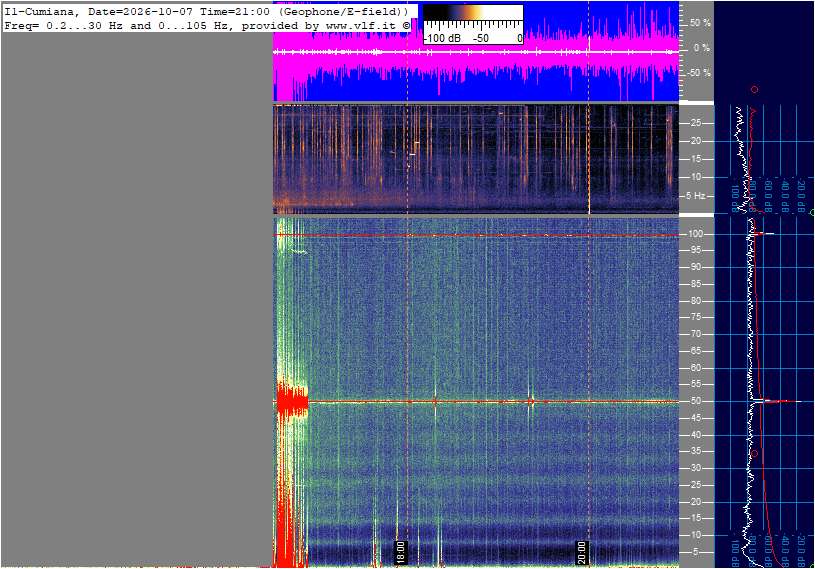Click the red 100 Hz line in spectrogram
The height and width of the screenshot is (569, 815).
[x=476, y=235]
